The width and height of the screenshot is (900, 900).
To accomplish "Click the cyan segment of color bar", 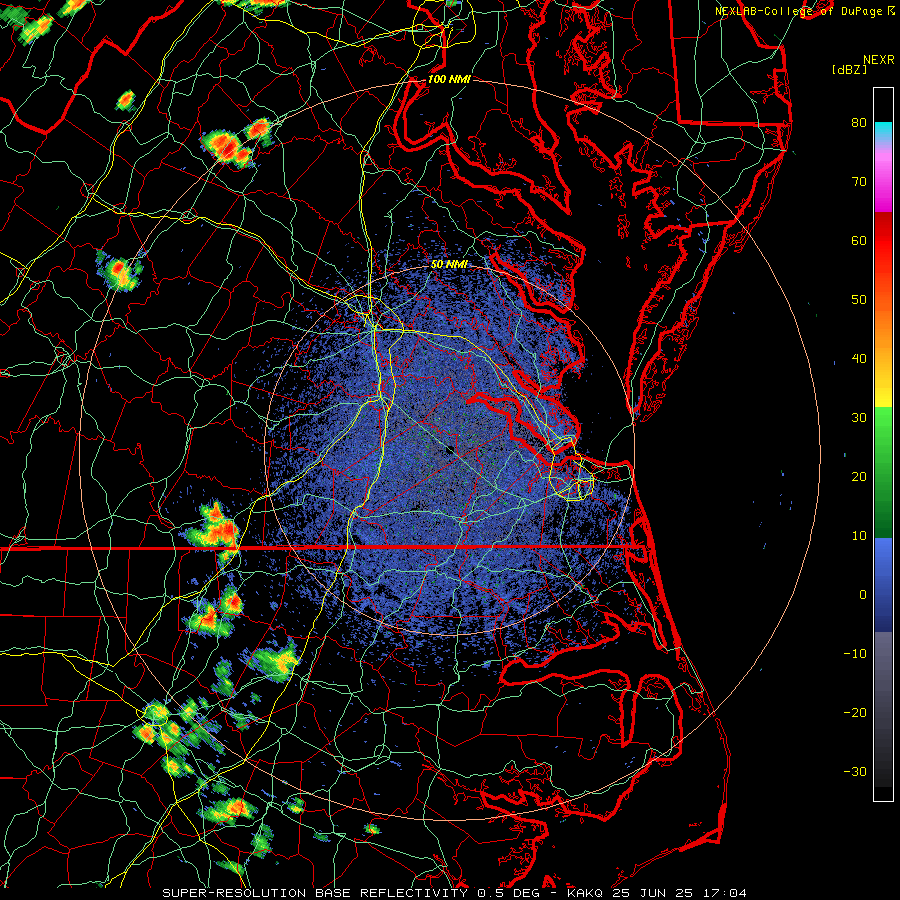I will [883, 133].
